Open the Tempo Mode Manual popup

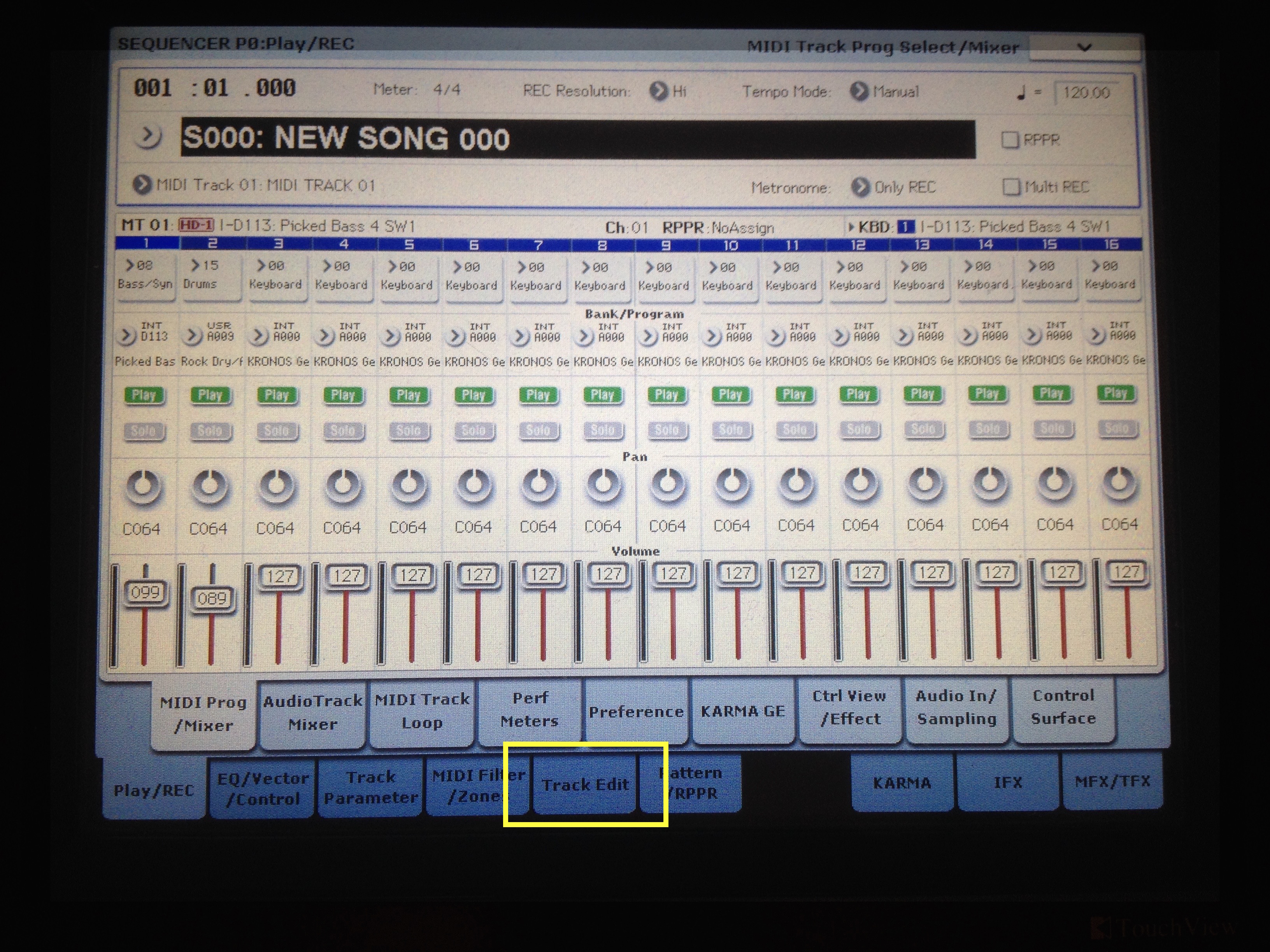tap(859, 92)
